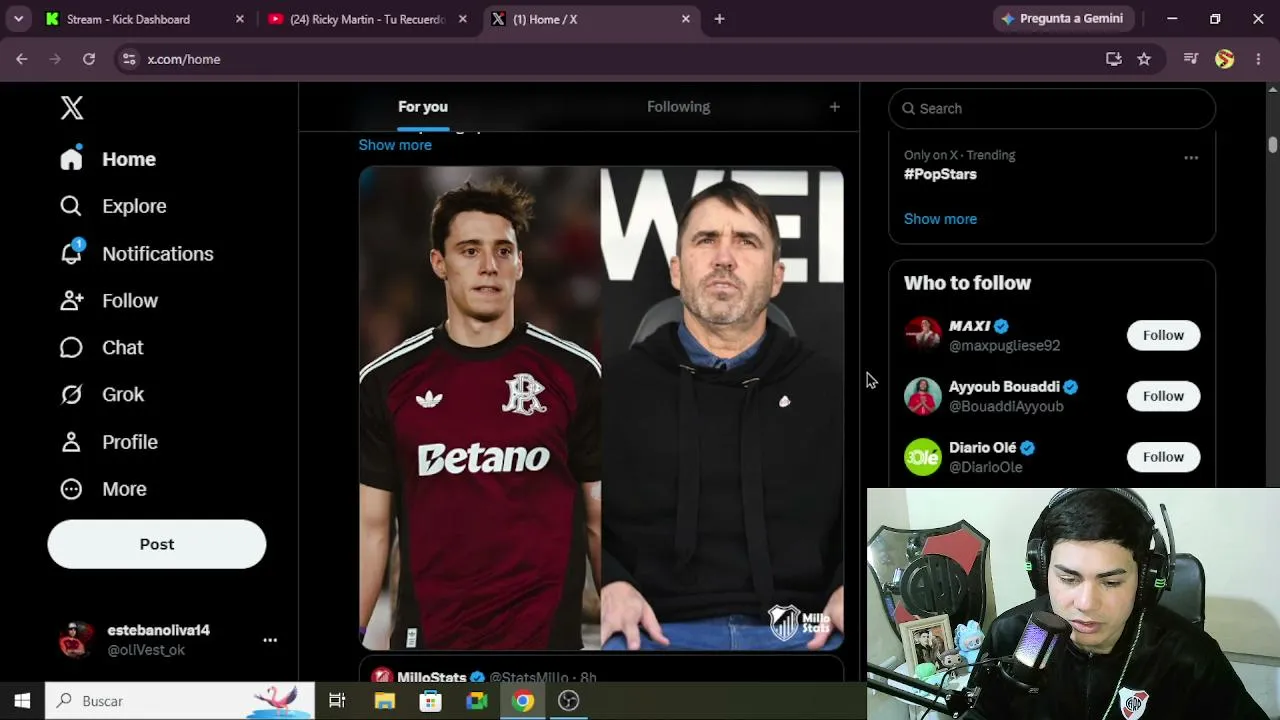1280x720 pixels.
Task: Click the Buscar taskbar search box
Action: point(180,701)
